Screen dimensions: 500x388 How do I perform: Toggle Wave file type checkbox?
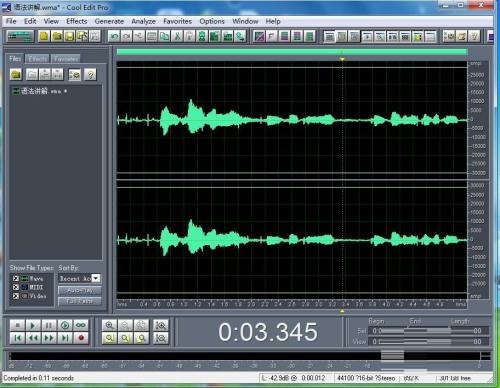16,278
